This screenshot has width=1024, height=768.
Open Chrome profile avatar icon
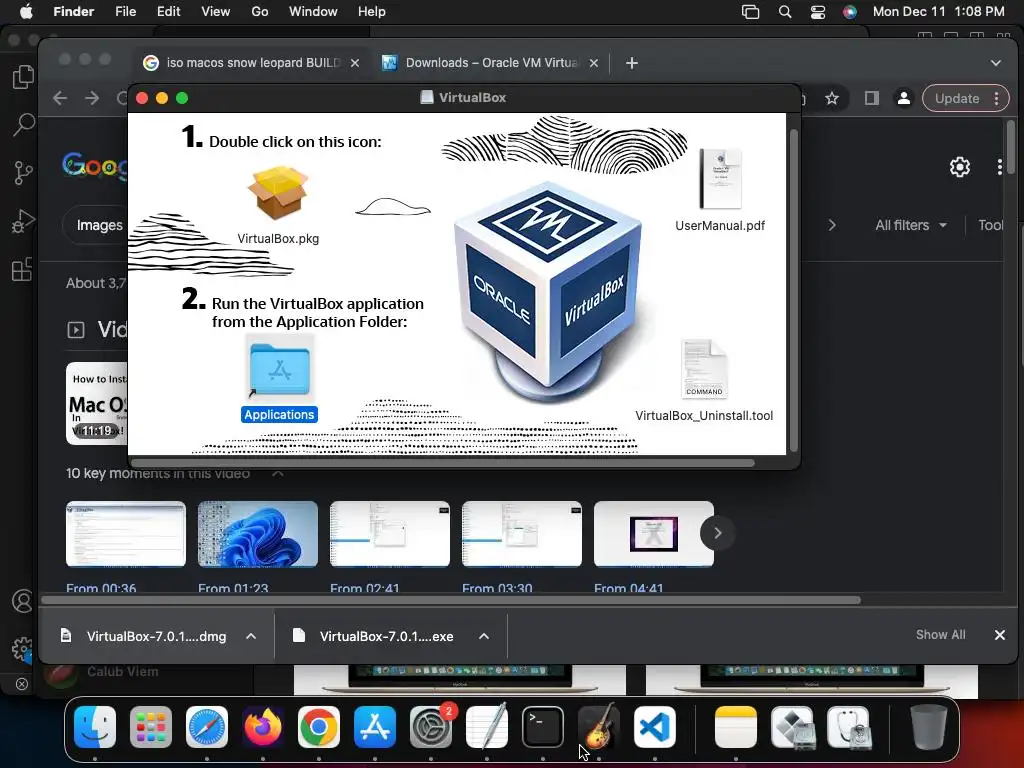pos(904,99)
